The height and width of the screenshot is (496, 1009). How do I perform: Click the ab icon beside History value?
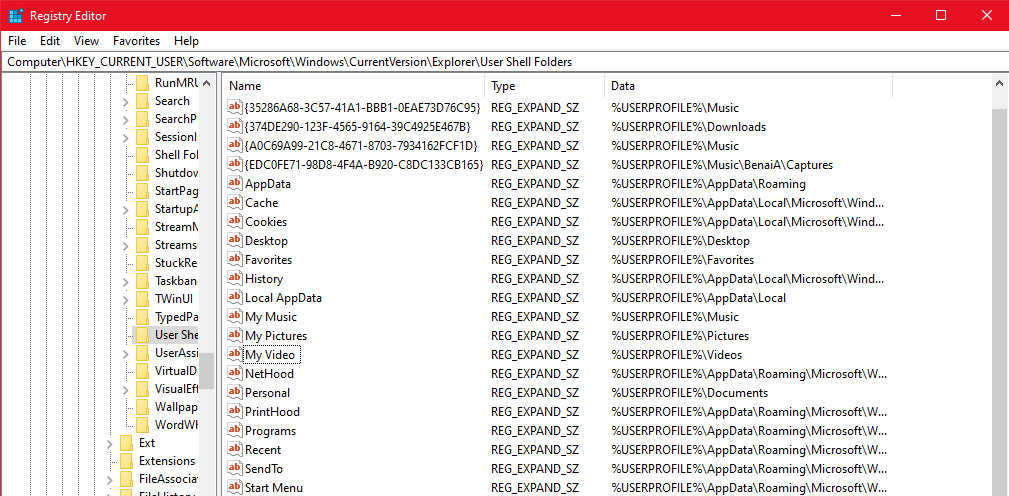coord(235,279)
